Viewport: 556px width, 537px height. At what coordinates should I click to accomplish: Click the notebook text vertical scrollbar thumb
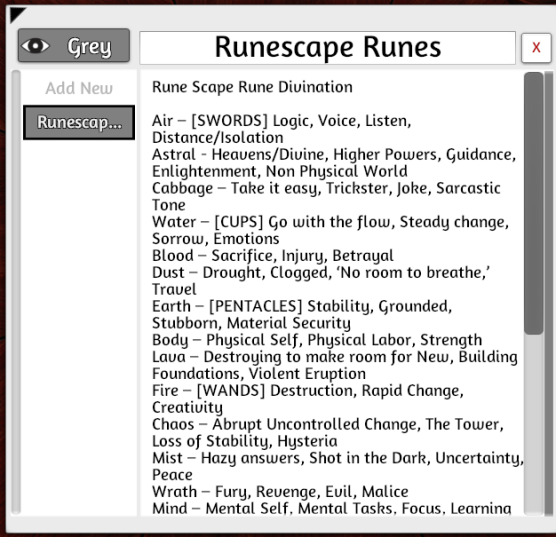pos(533,203)
